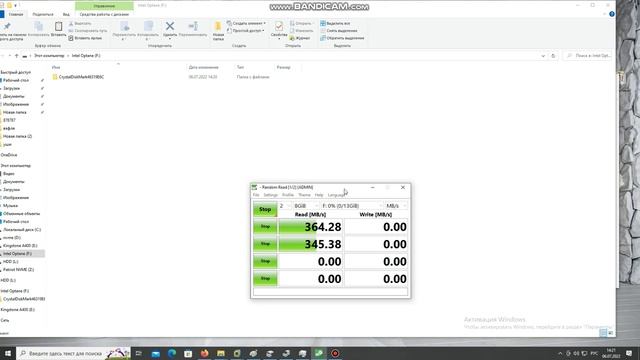The width and height of the screenshot is (640, 360).
Task: Launch Microsoft Edge from taskbar
Action: point(172,353)
